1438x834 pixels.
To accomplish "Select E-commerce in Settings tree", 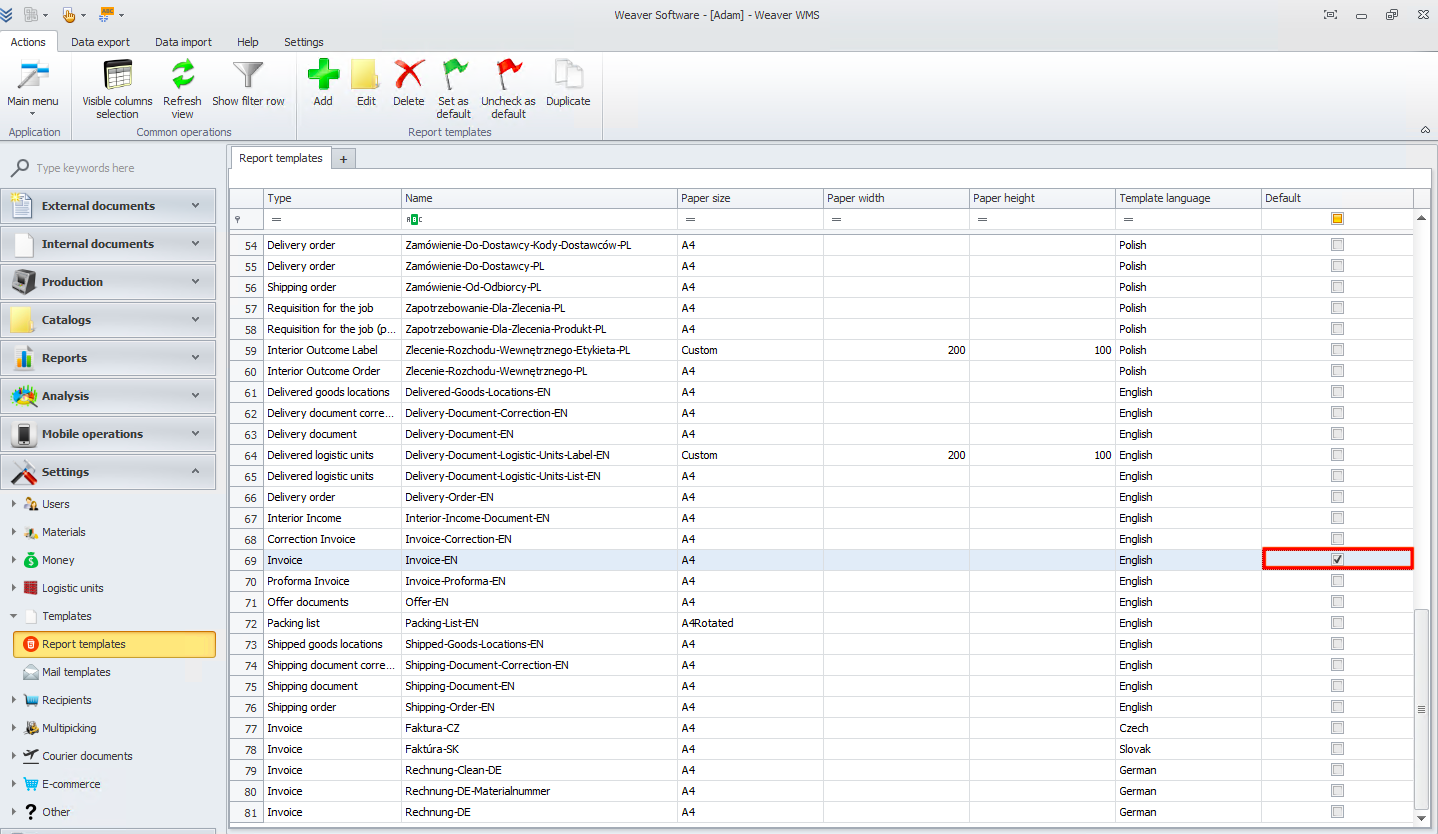I will coord(71,784).
